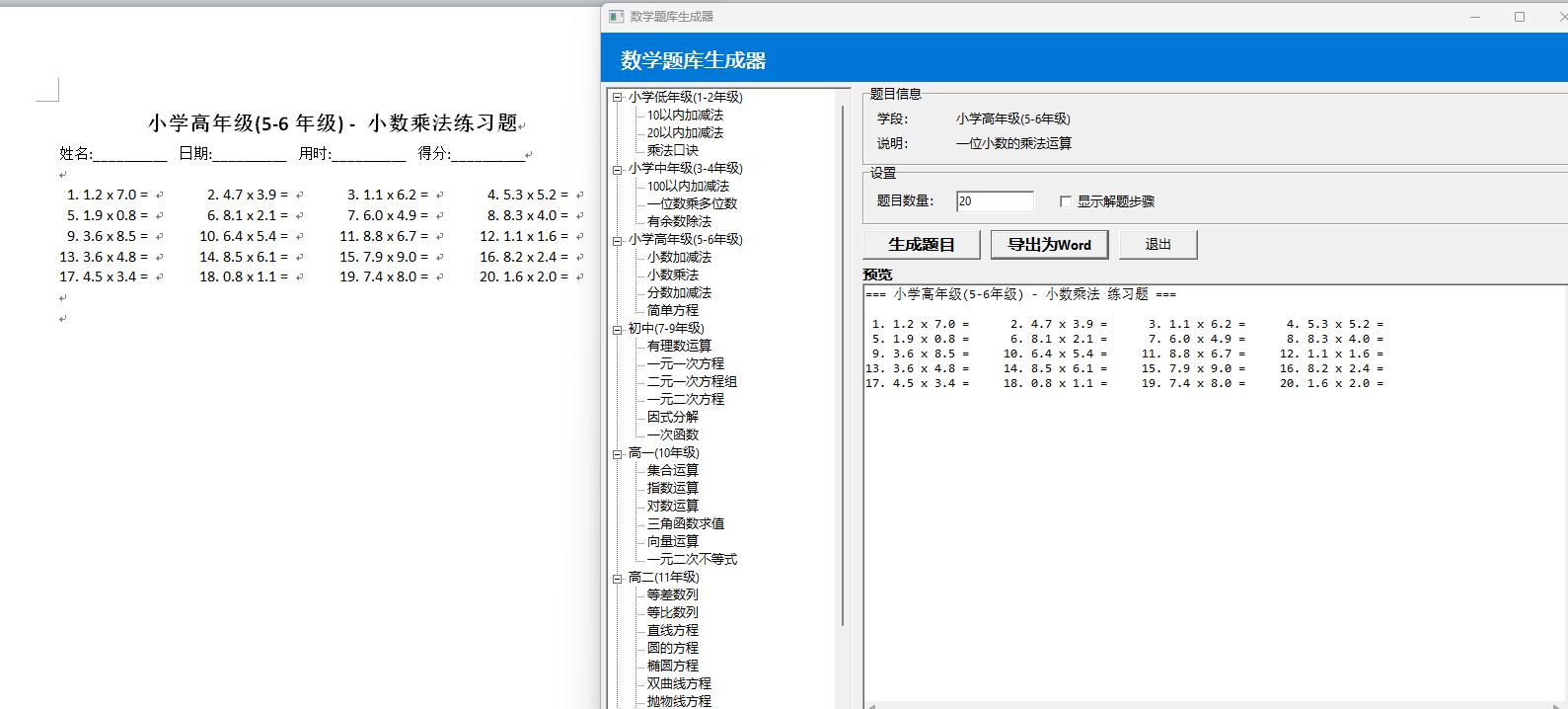Select 因式分解 in the tree
This screenshot has width=1568, height=709.
[672, 418]
